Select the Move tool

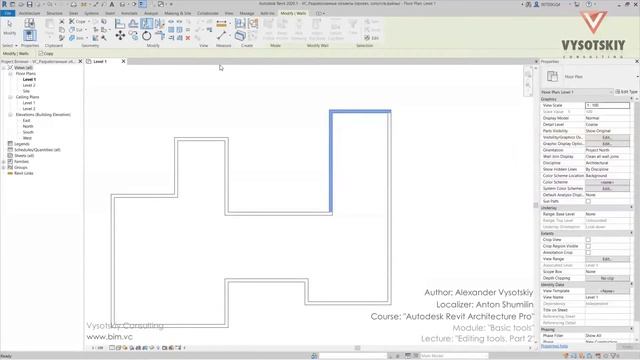(x=120, y=36)
